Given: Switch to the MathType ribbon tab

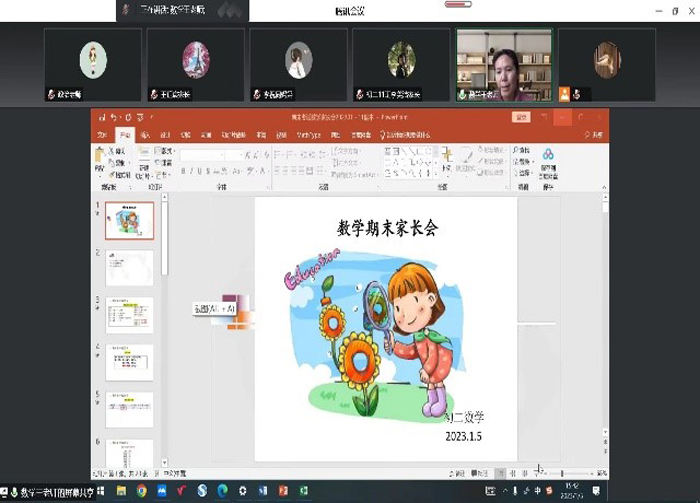Looking at the screenshot, I should pos(309,135).
